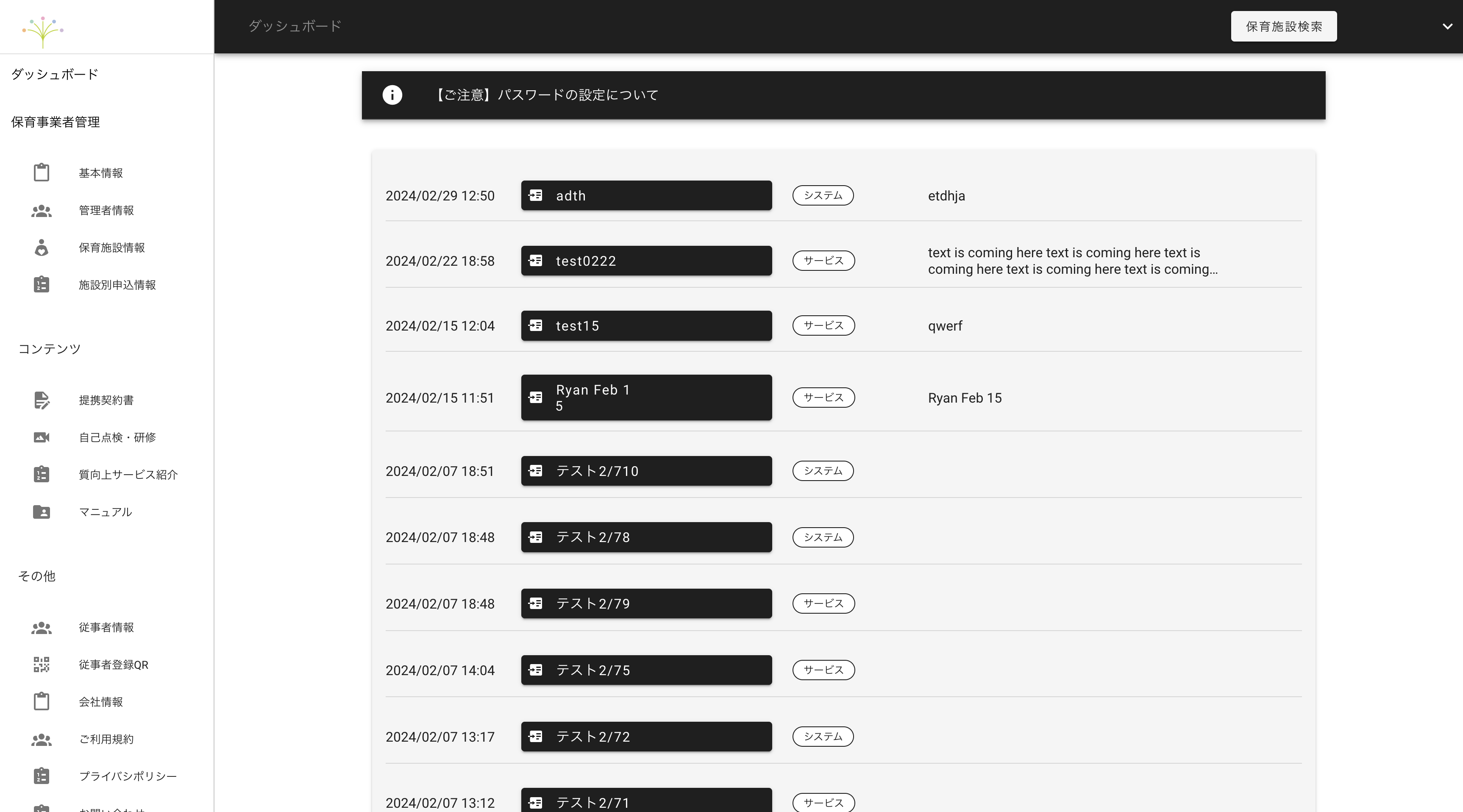
Task: Click the clipboard icon beside 基本情報
Action: point(42,172)
